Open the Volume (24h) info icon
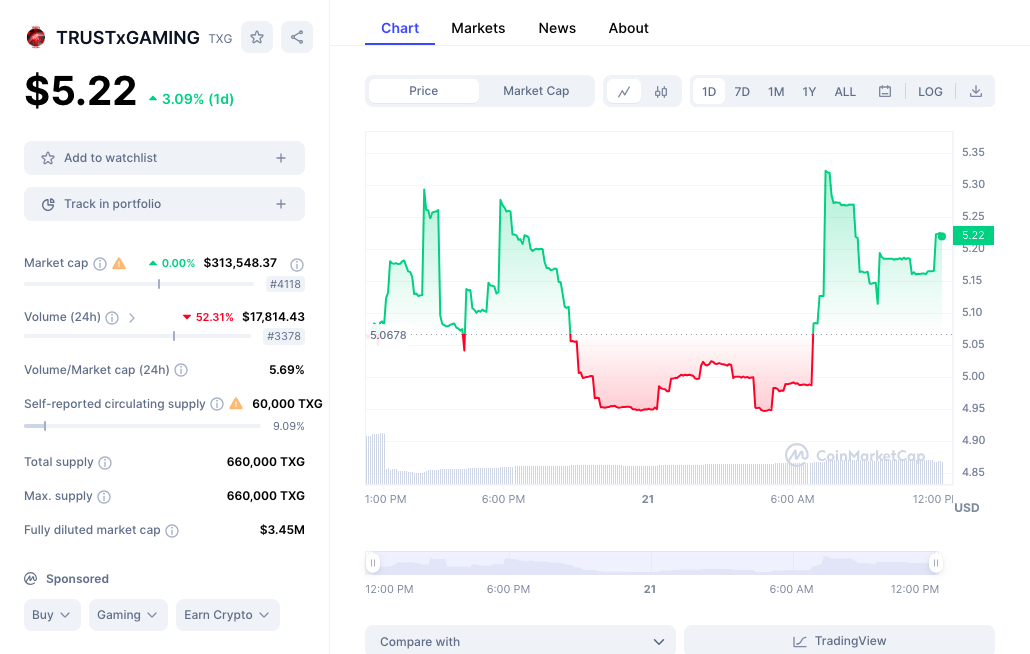 [112, 318]
